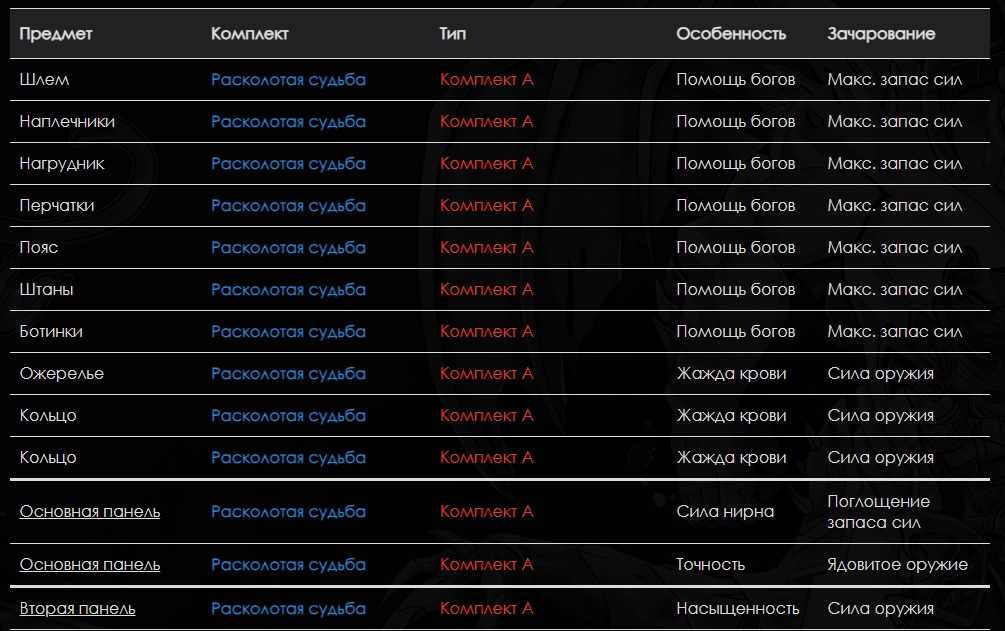Click the Комплект А link in the Вторая панель row
This screenshot has height=631, width=1005.
coord(486,609)
